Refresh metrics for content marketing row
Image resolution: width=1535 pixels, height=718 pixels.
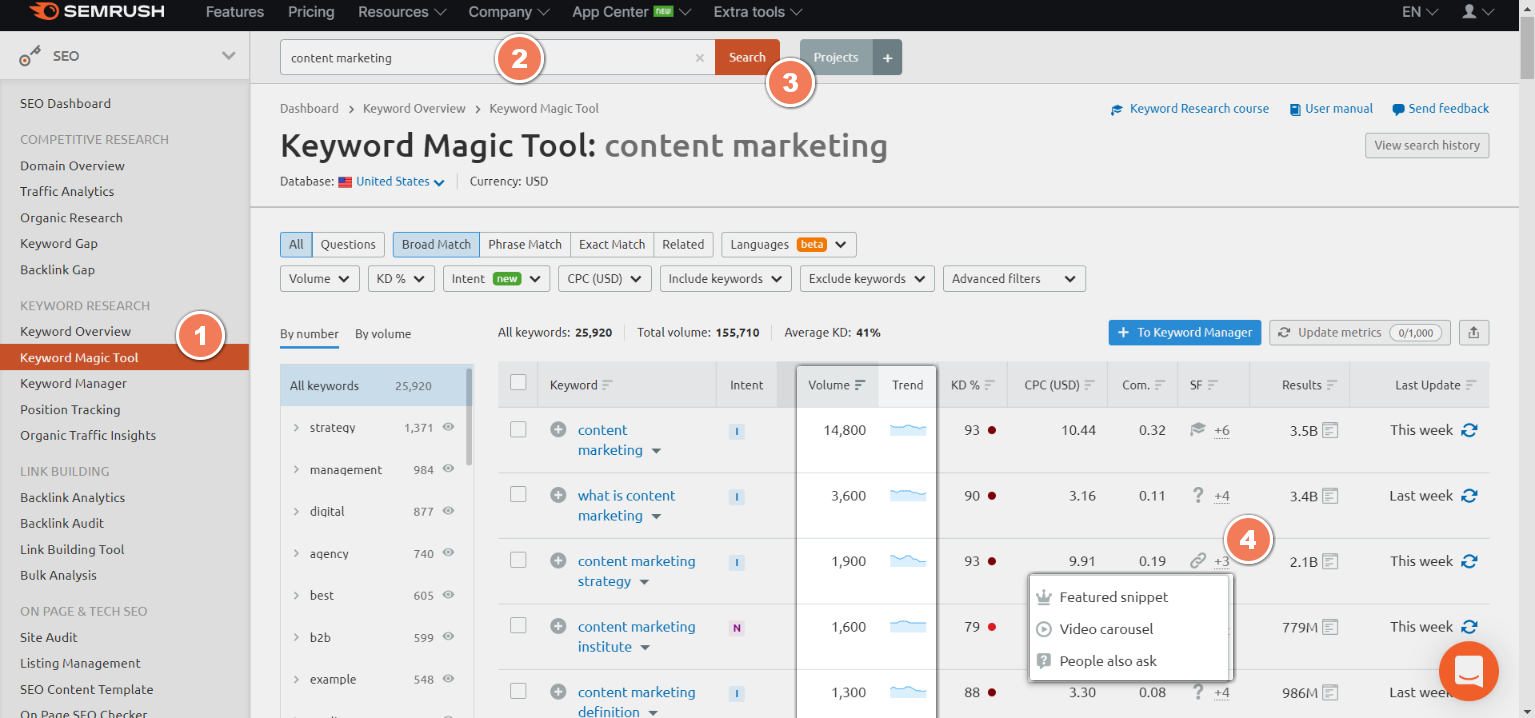click(1469, 431)
